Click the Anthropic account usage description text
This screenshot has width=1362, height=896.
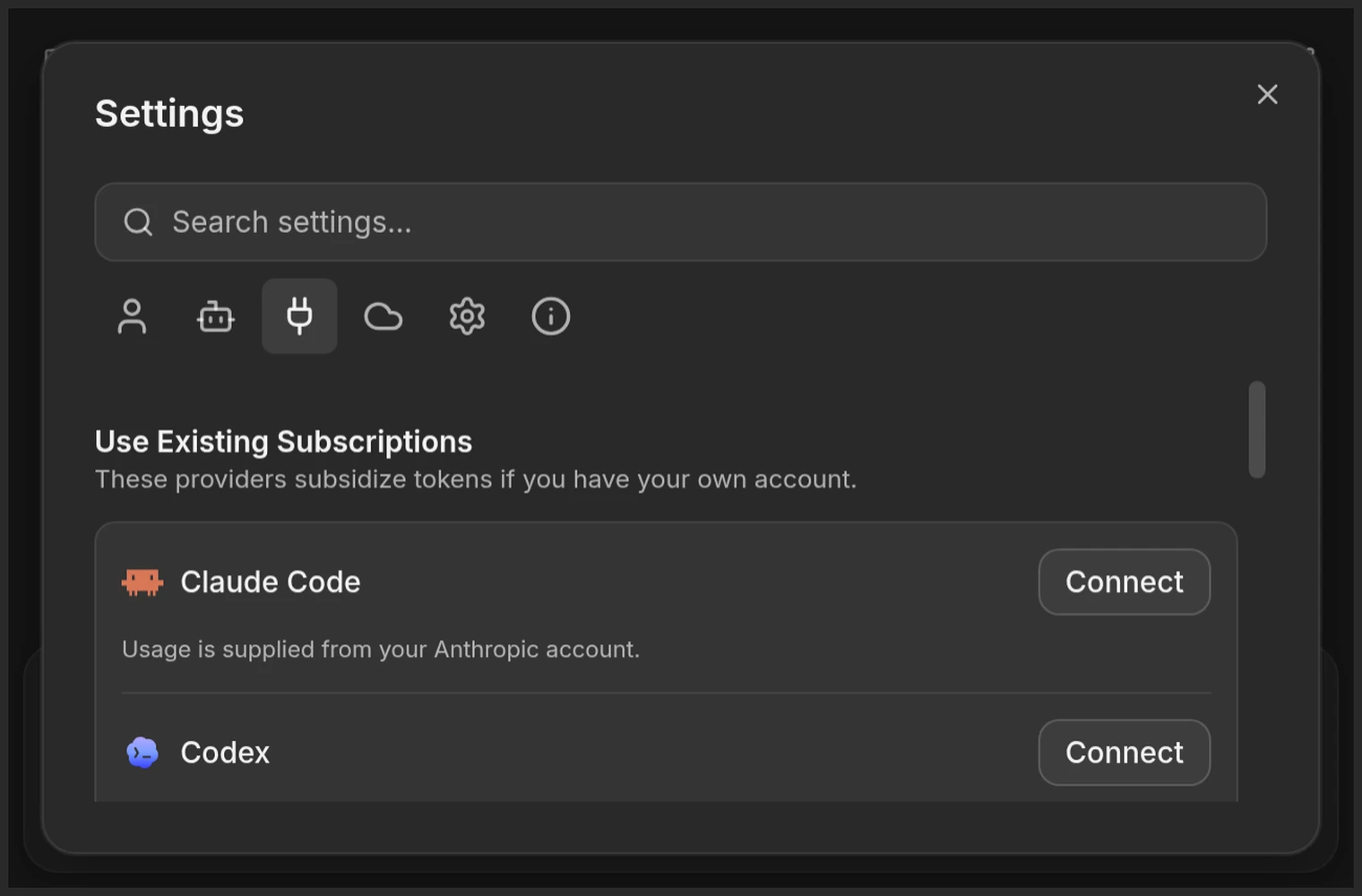(381, 649)
